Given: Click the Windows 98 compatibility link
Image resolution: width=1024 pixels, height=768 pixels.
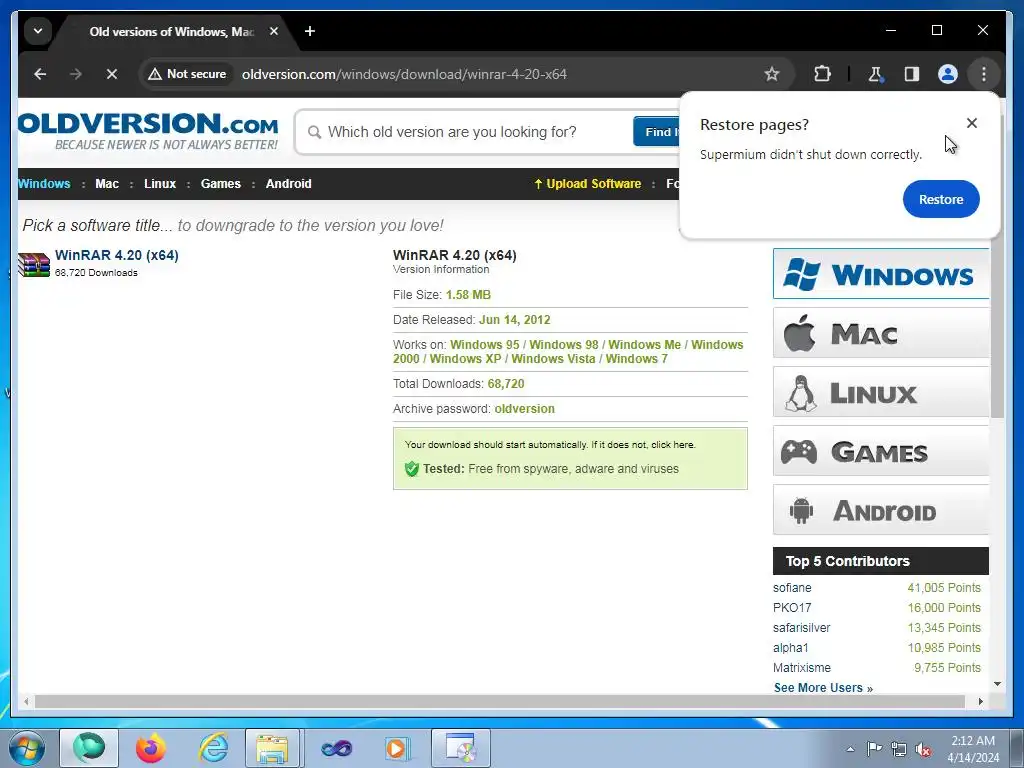Looking at the screenshot, I should coord(564,345).
